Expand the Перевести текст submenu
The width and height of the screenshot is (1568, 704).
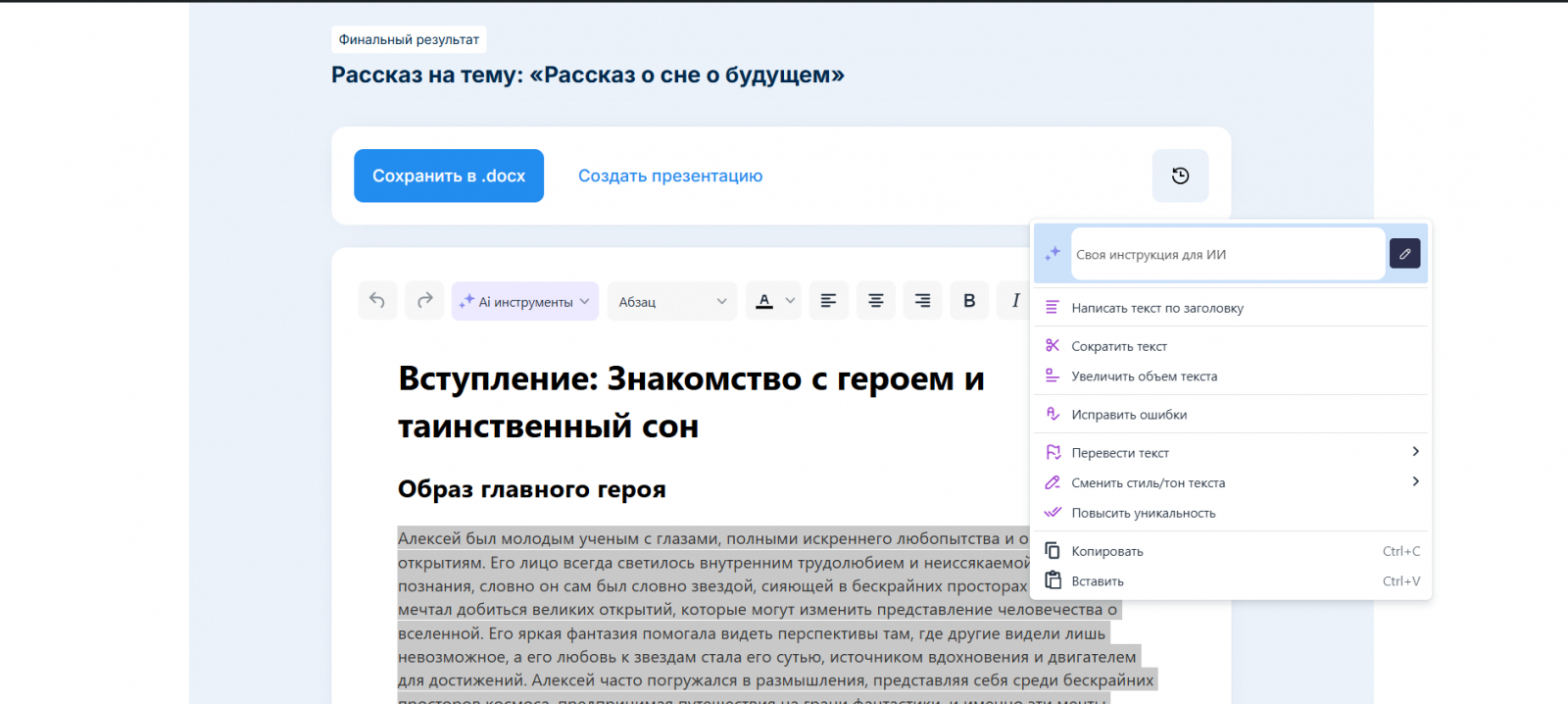1414,452
